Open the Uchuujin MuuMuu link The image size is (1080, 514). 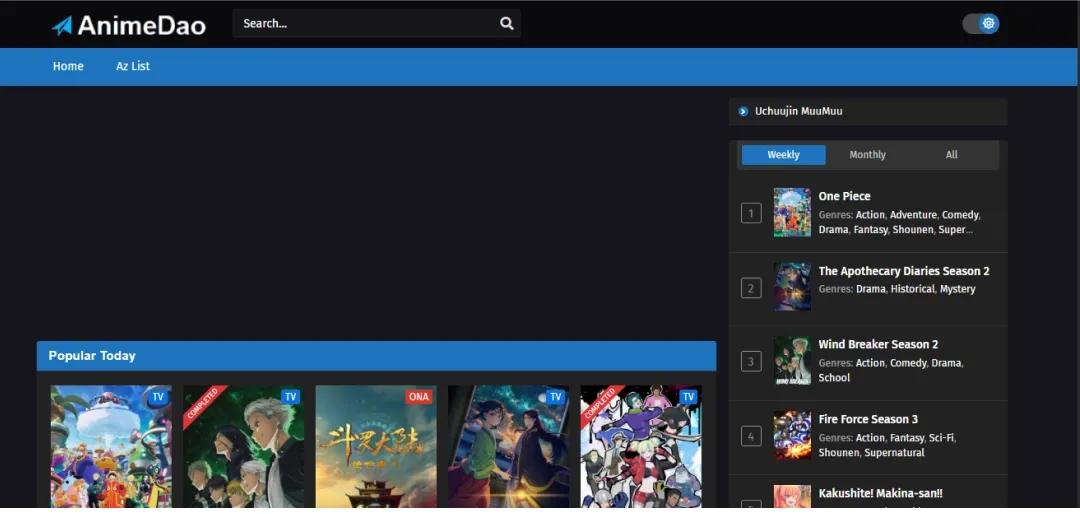click(798, 111)
